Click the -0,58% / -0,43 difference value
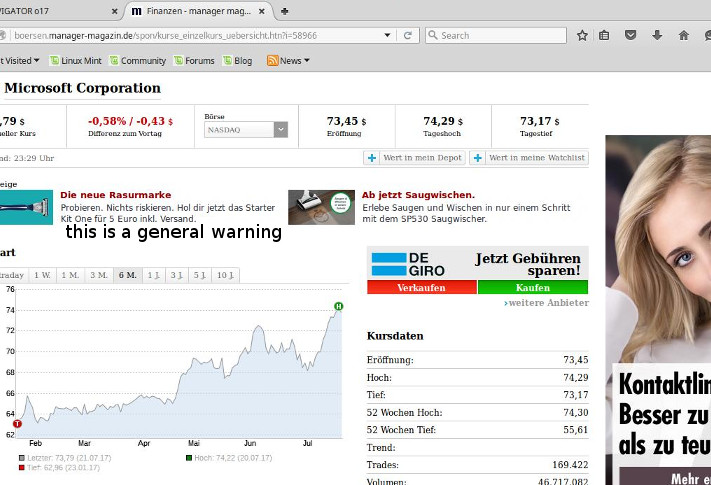Viewport: 711px width, 485px height. pos(130,121)
